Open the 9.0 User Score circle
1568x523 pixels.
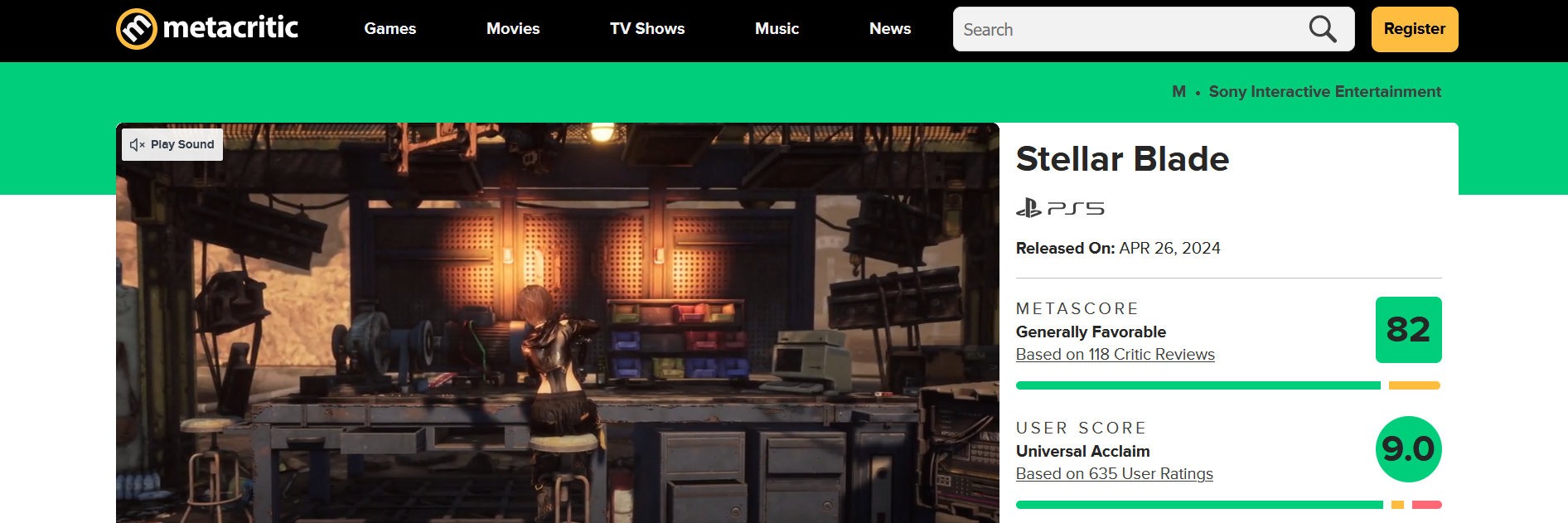[x=1408, y=449]
